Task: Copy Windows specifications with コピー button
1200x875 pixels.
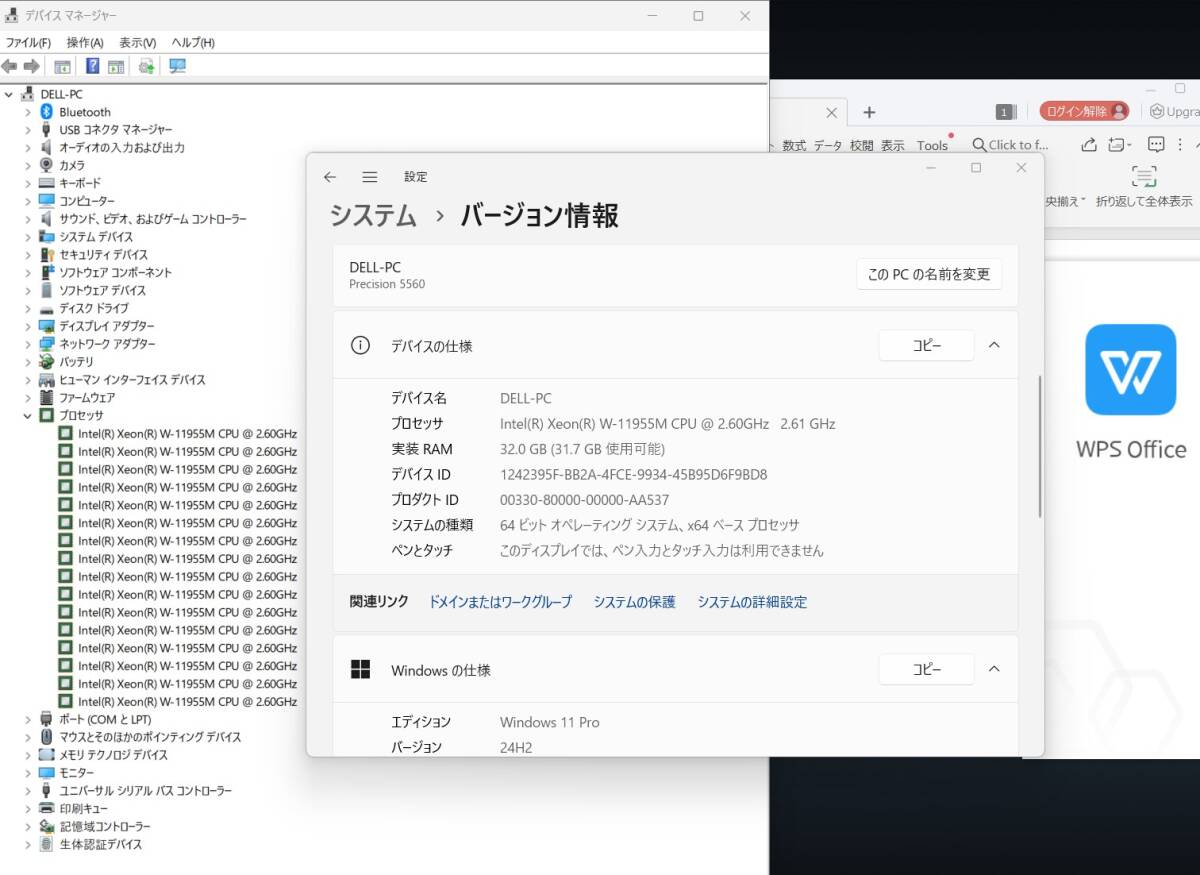Action: [x=927, y=670]
